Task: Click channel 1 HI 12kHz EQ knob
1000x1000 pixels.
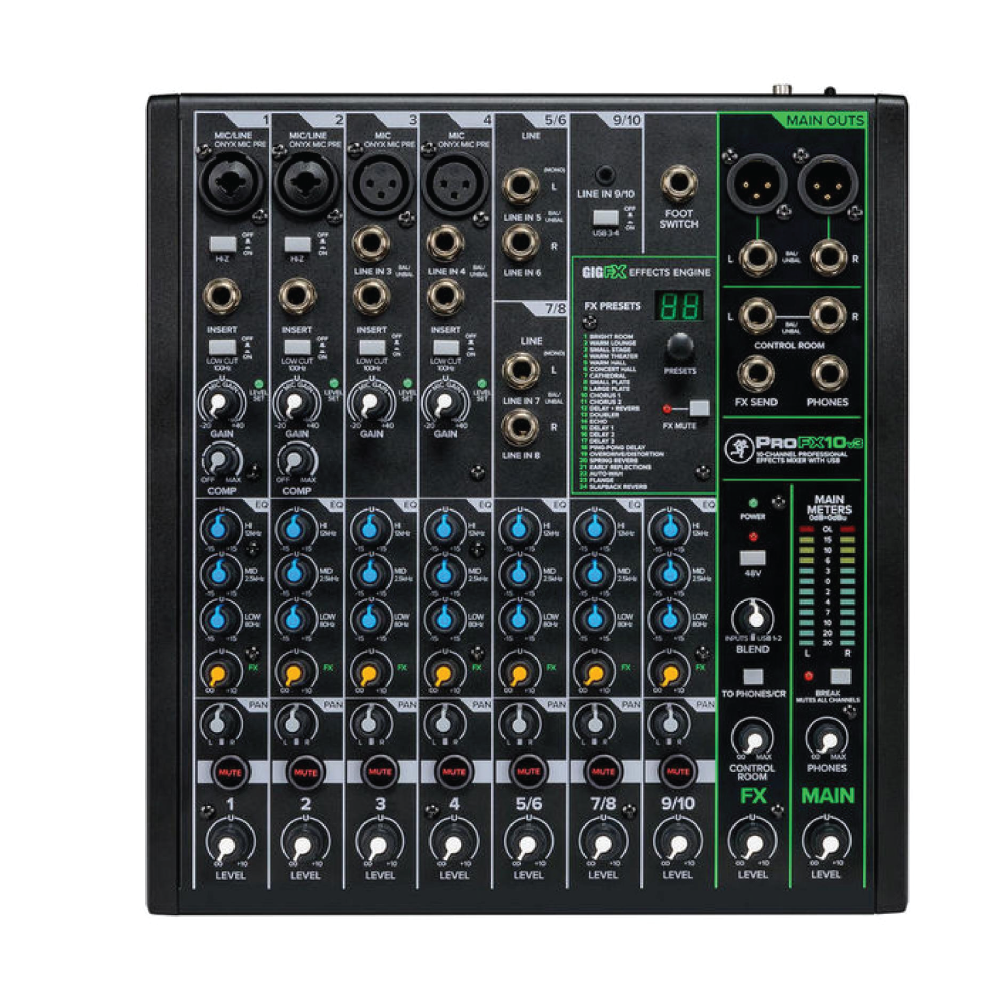Action: [x=219, y=528]
